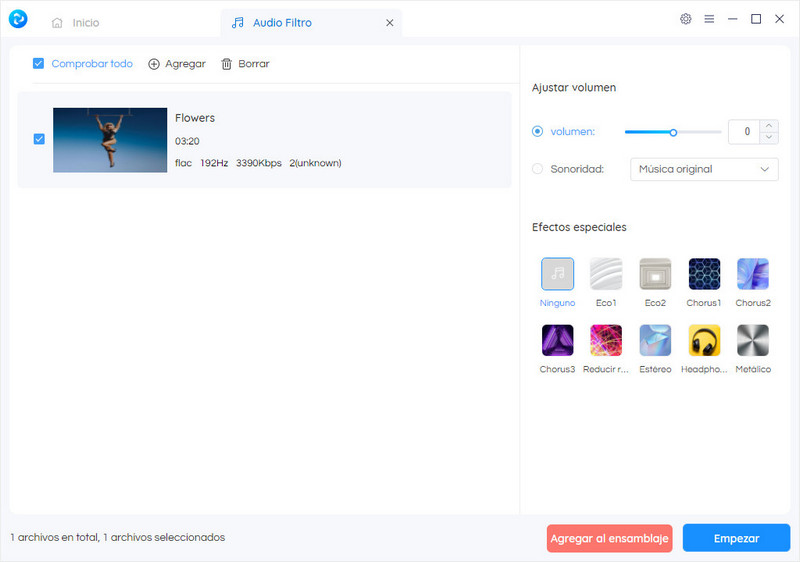The height and width of the screenshot is (562, 800).
Task: Increase volume with the up stepper arrow
Action: coord(769,126)
